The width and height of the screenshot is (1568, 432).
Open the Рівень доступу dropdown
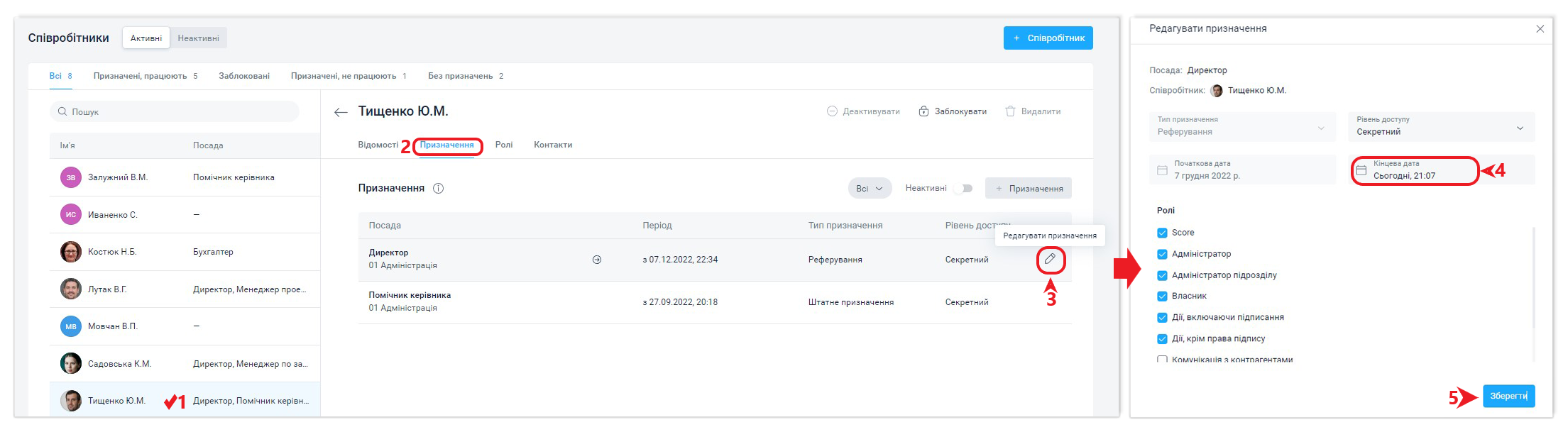click(x=1441, y=126)
